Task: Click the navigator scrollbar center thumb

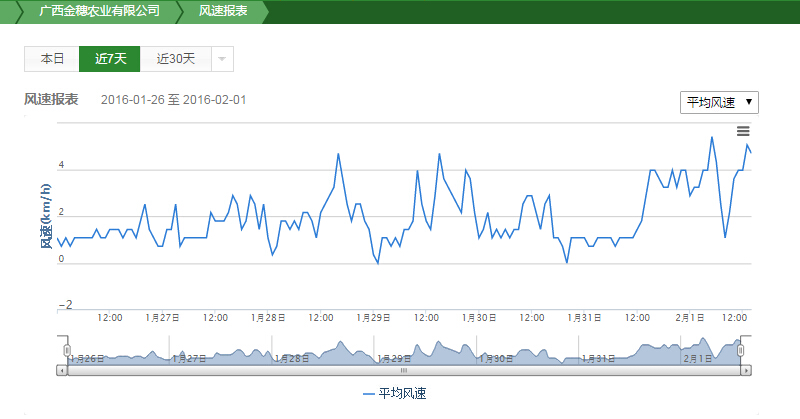Action: (404, 370)
